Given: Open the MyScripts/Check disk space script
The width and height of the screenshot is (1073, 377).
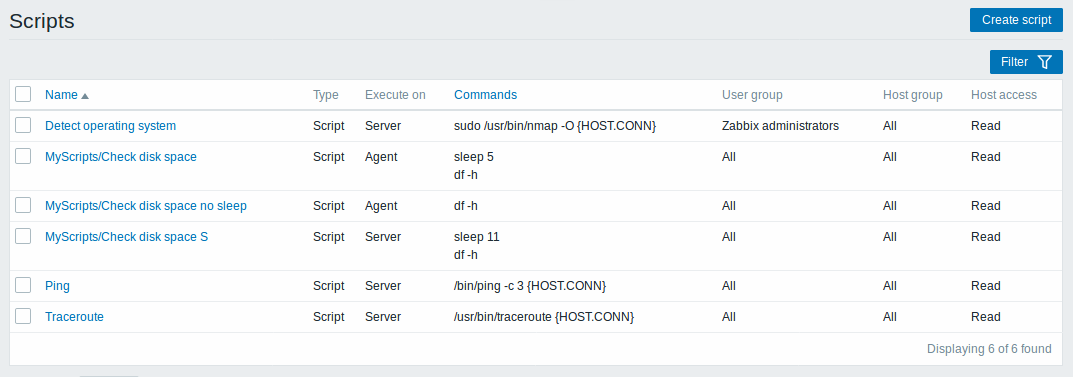Looking at the screenshot, I should click(x=120, y=157).
